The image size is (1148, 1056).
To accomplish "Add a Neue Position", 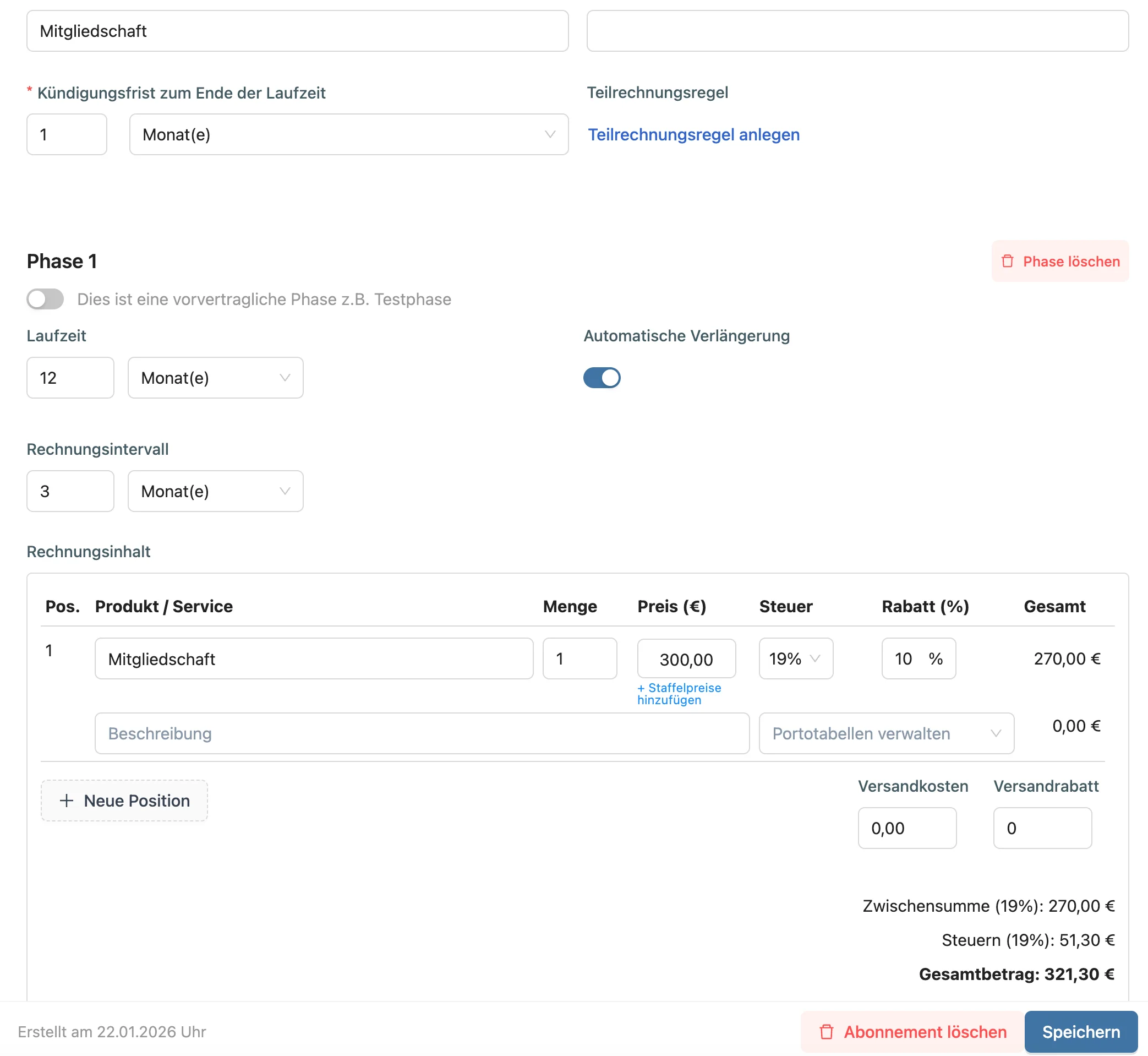I will (x=124, y=801).
